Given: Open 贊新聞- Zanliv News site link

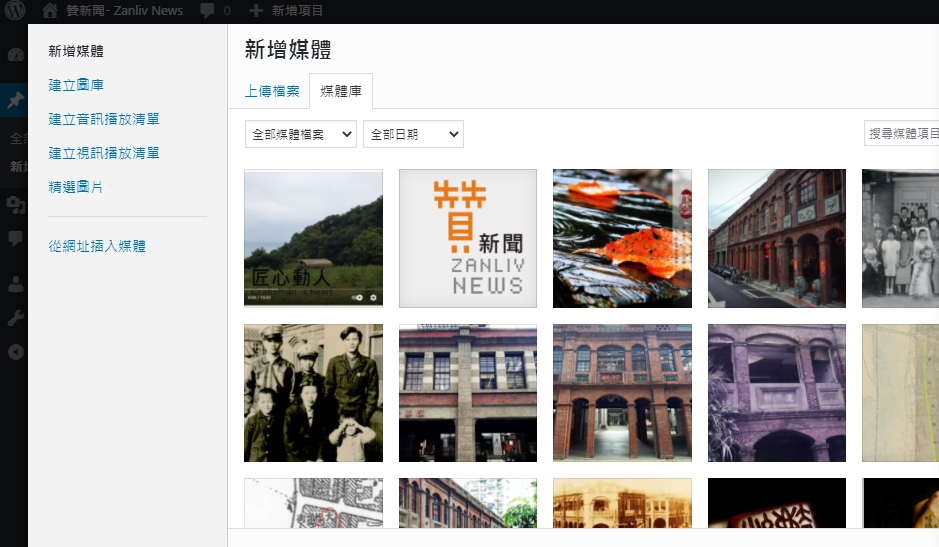Looking at the screenshot, I should pos(125,10).
